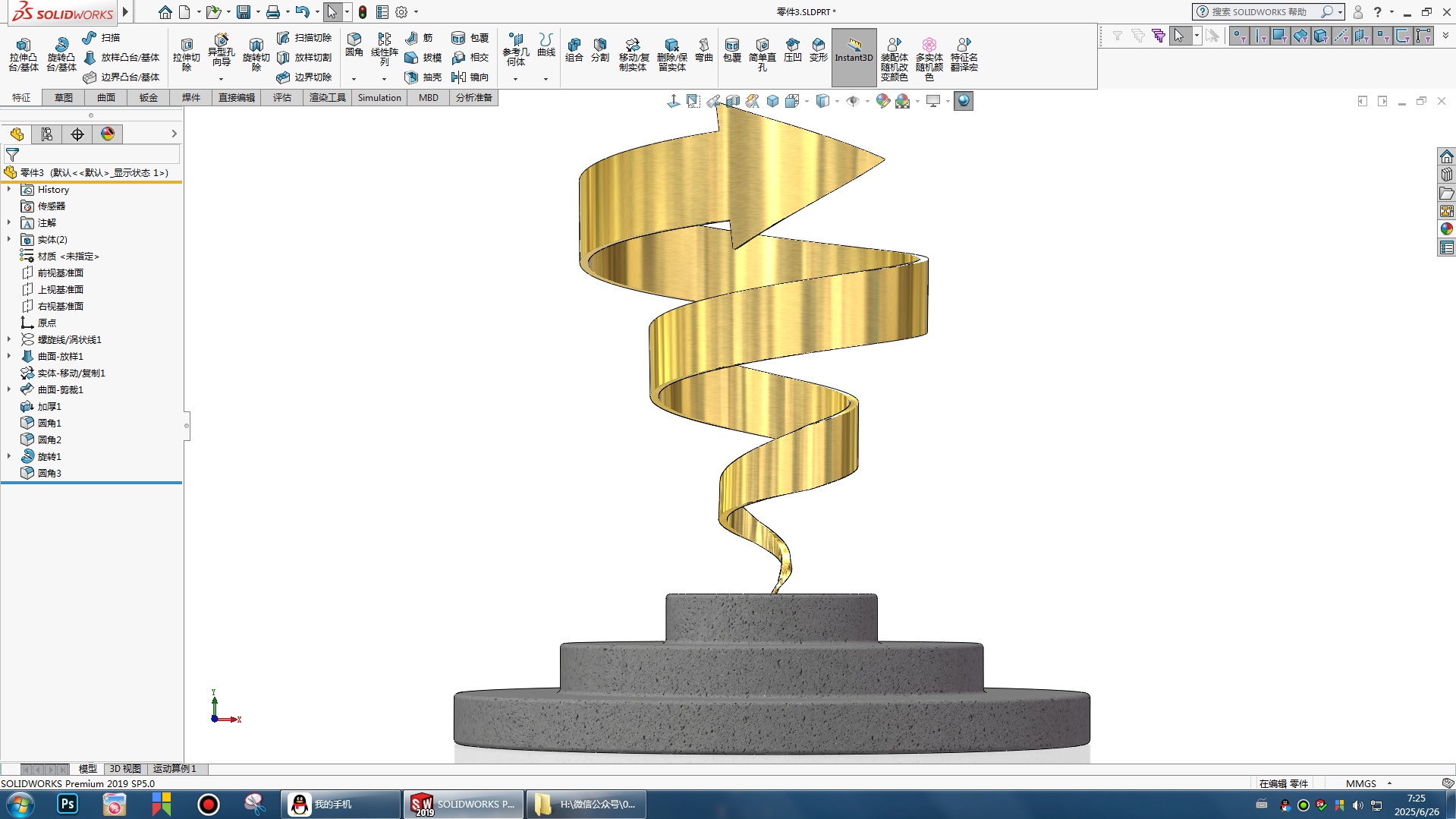Click the 搜索 SOLIDWORKS 帮助 search field
Screen dimensions: 1456x819
click(1260, 11)
